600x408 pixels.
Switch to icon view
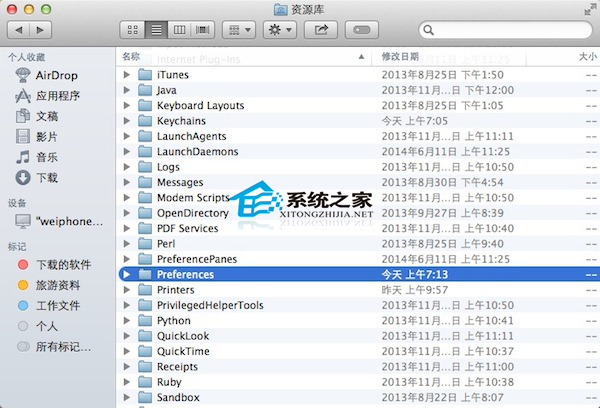132,30
